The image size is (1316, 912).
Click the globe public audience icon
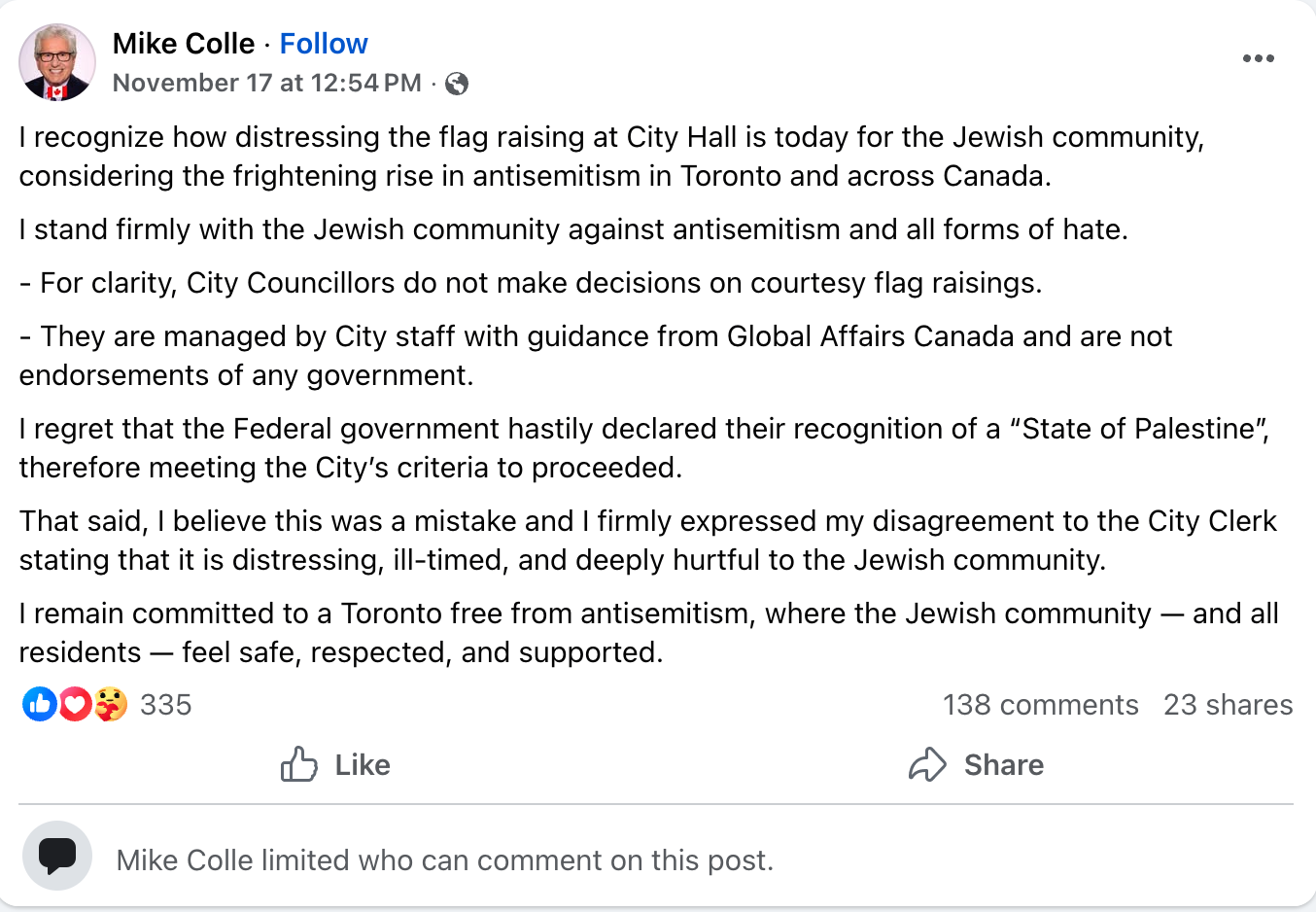(457, 84)
